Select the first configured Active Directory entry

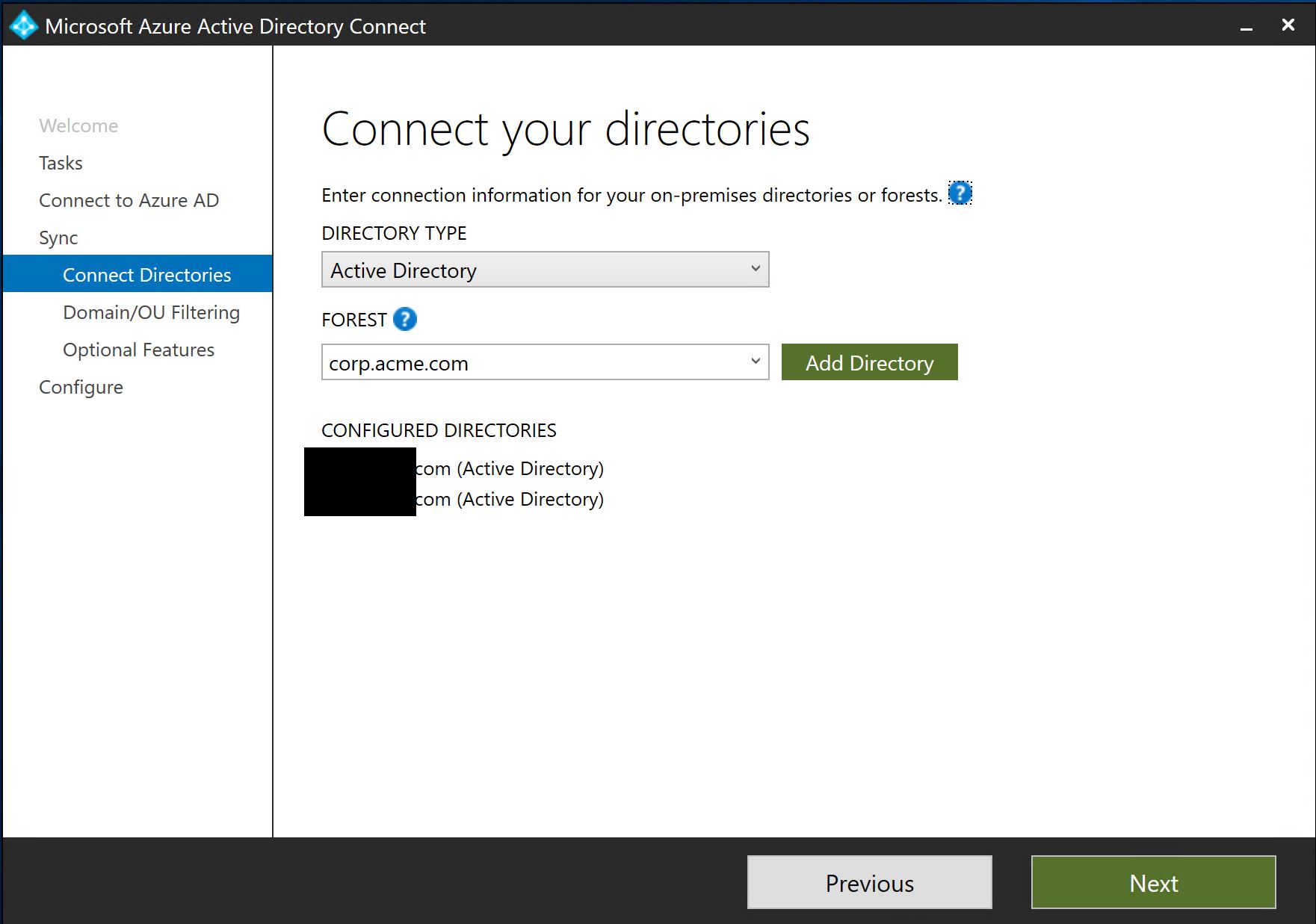click(x=509, y=468)
